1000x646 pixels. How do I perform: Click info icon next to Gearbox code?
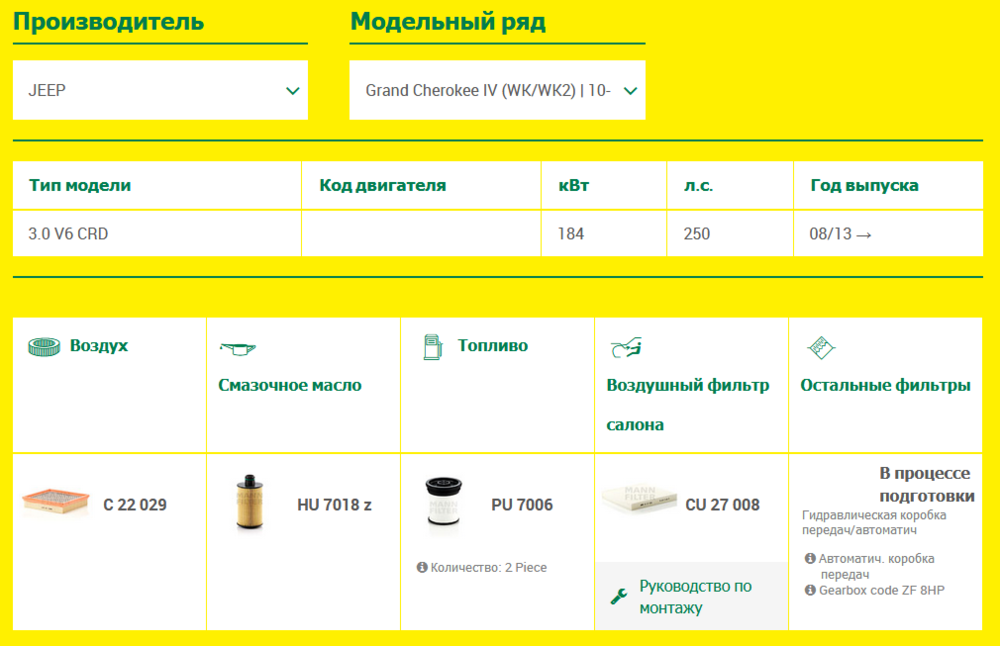pos(810,590)
